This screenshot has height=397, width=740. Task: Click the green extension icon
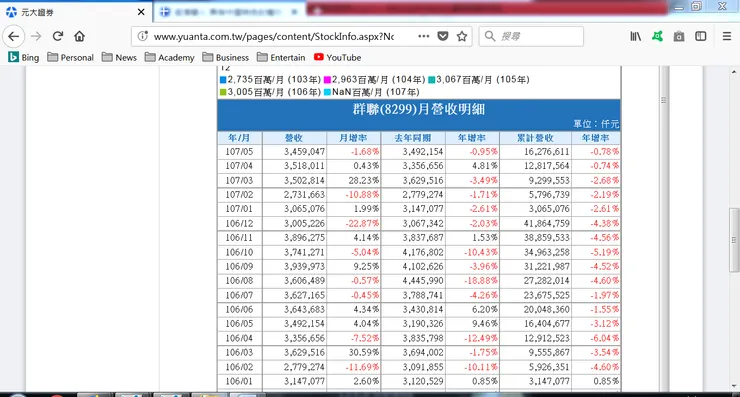(657, 36)
